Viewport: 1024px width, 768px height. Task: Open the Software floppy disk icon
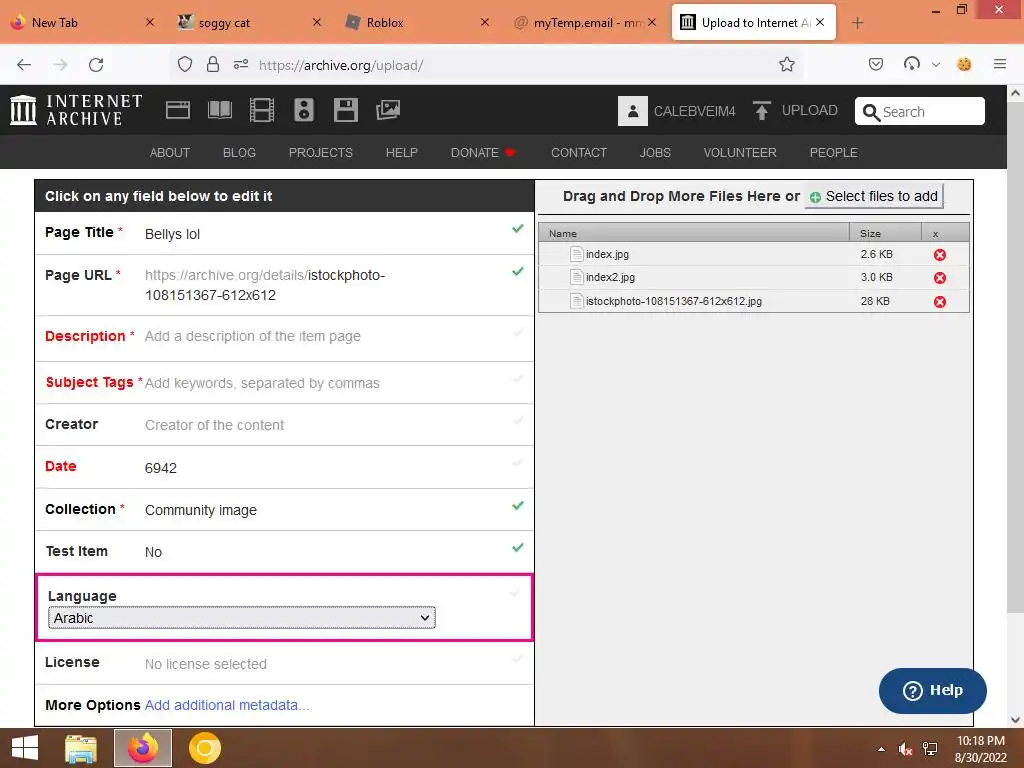(345, 110)
